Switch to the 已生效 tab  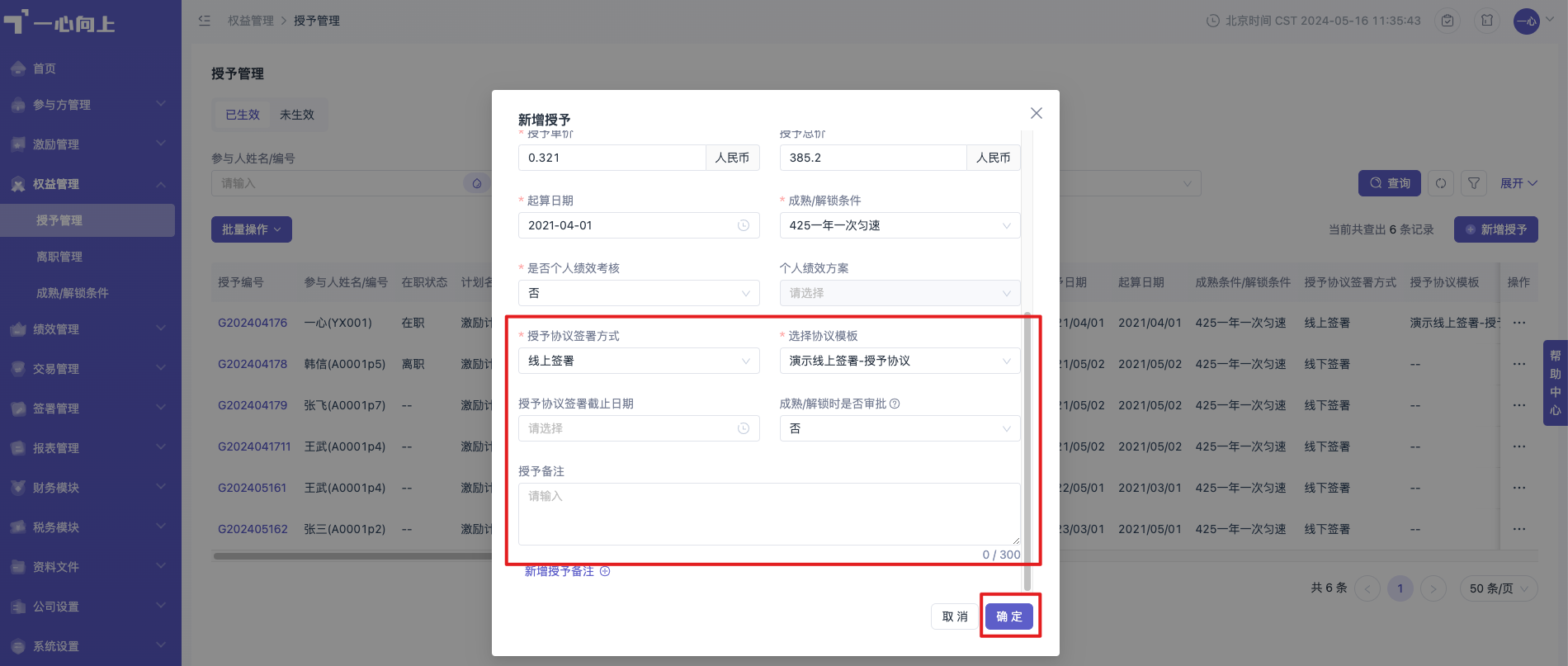[243, 115]
